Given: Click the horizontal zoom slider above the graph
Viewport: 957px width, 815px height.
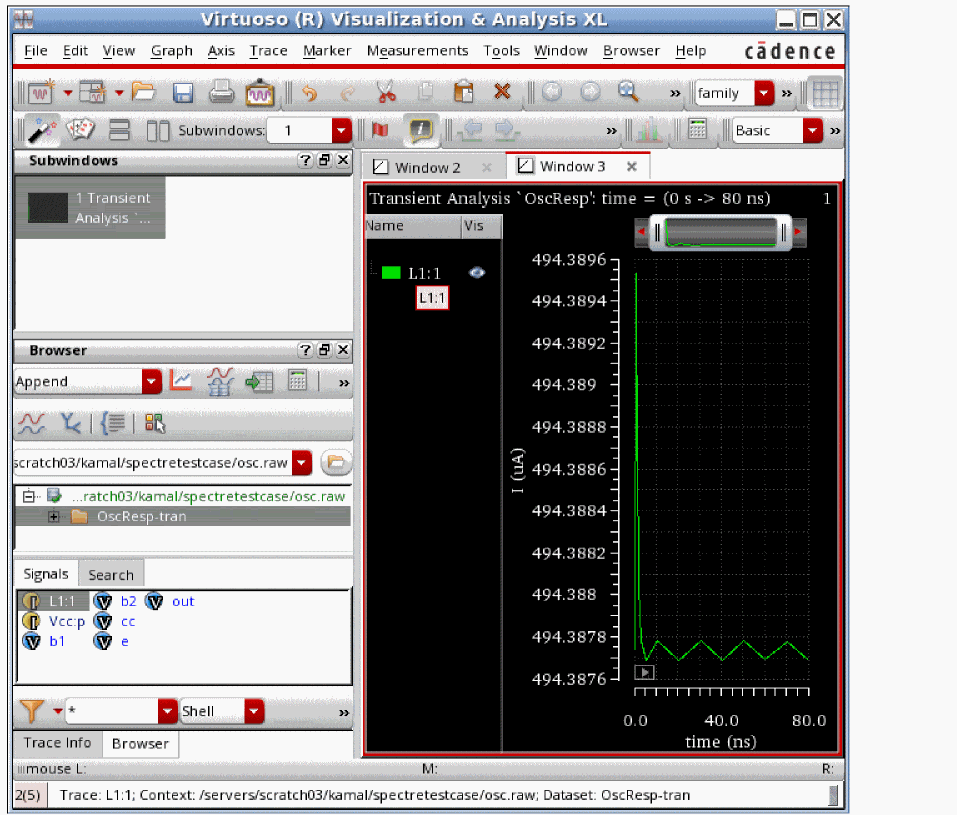Looking at the screenshot, I should tap(720, 233).
